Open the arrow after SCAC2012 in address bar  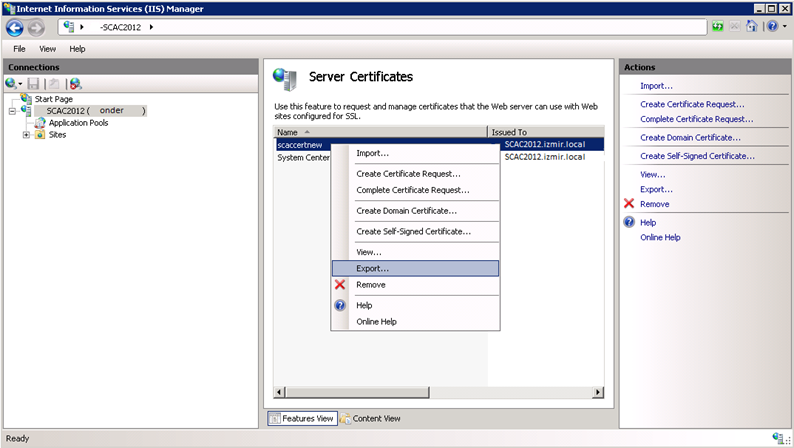click(x=151, y=27)
